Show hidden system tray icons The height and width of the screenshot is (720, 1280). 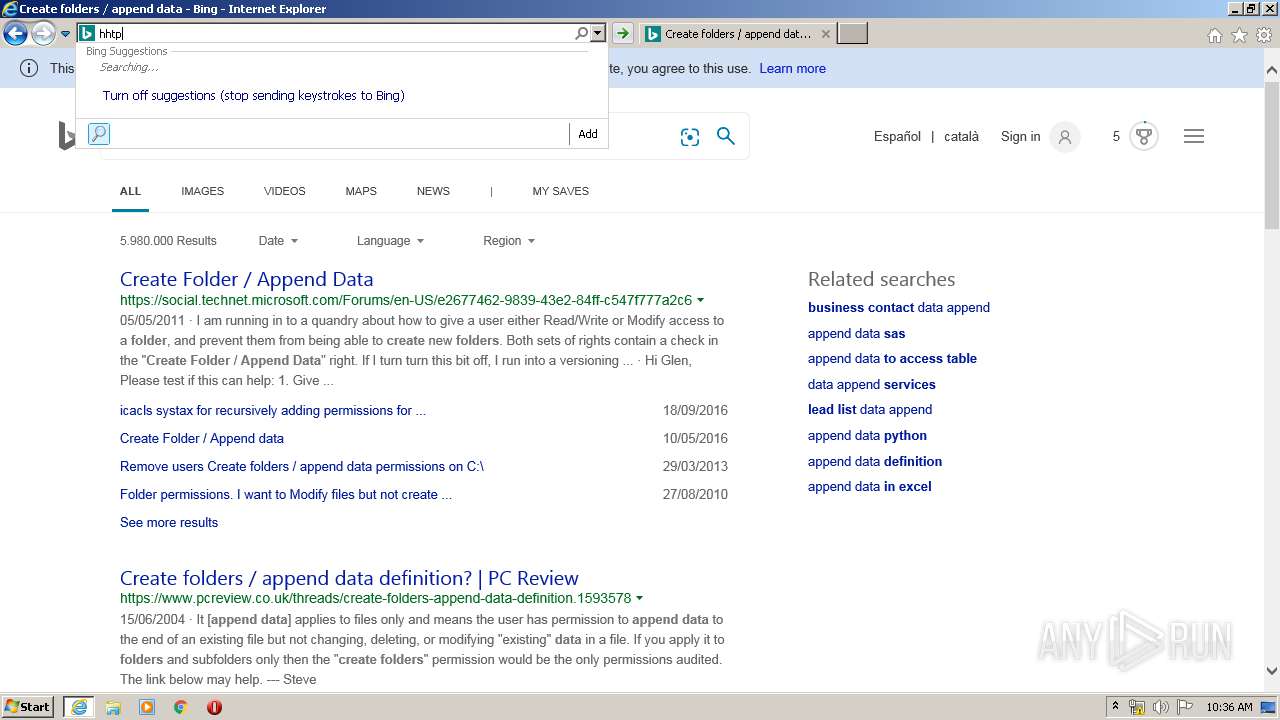pyautogui.click(x=1115, y=707)
